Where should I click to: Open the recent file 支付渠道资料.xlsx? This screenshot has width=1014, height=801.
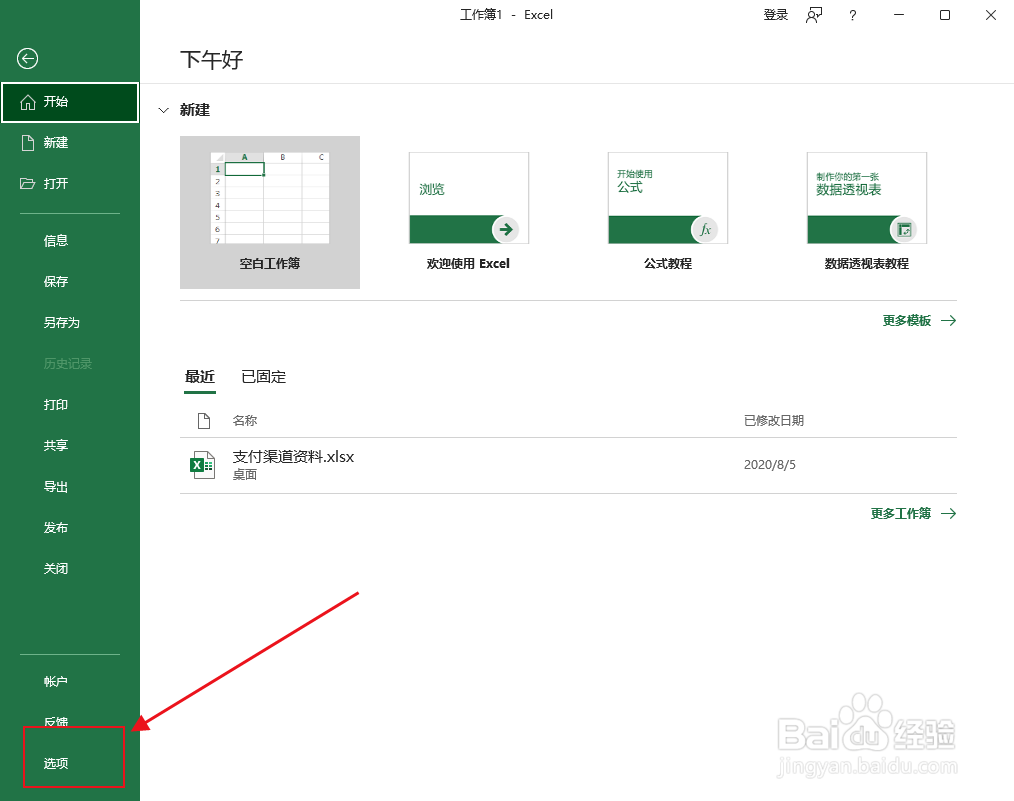point(568,465)
